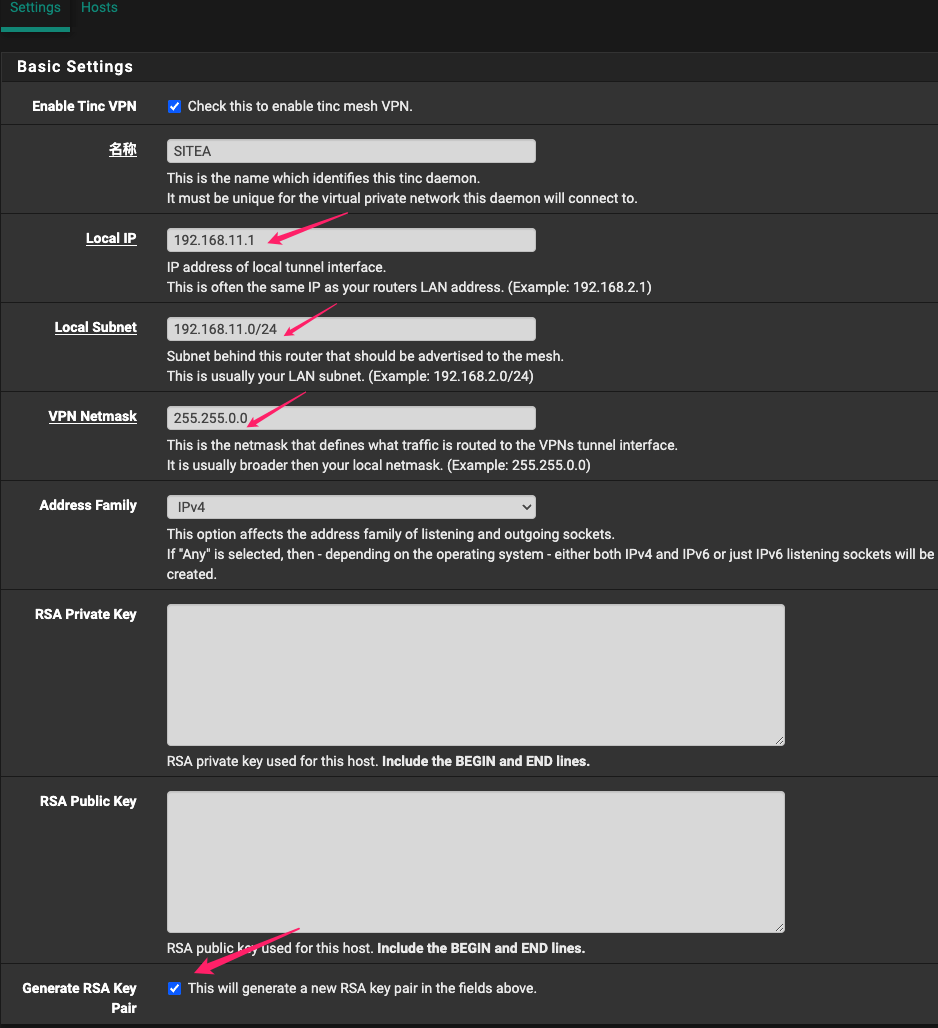The width and height of the screenshot is (938, 1028).
Task: Click the underlined VPN Netmask label
Action: pos(92,417)
